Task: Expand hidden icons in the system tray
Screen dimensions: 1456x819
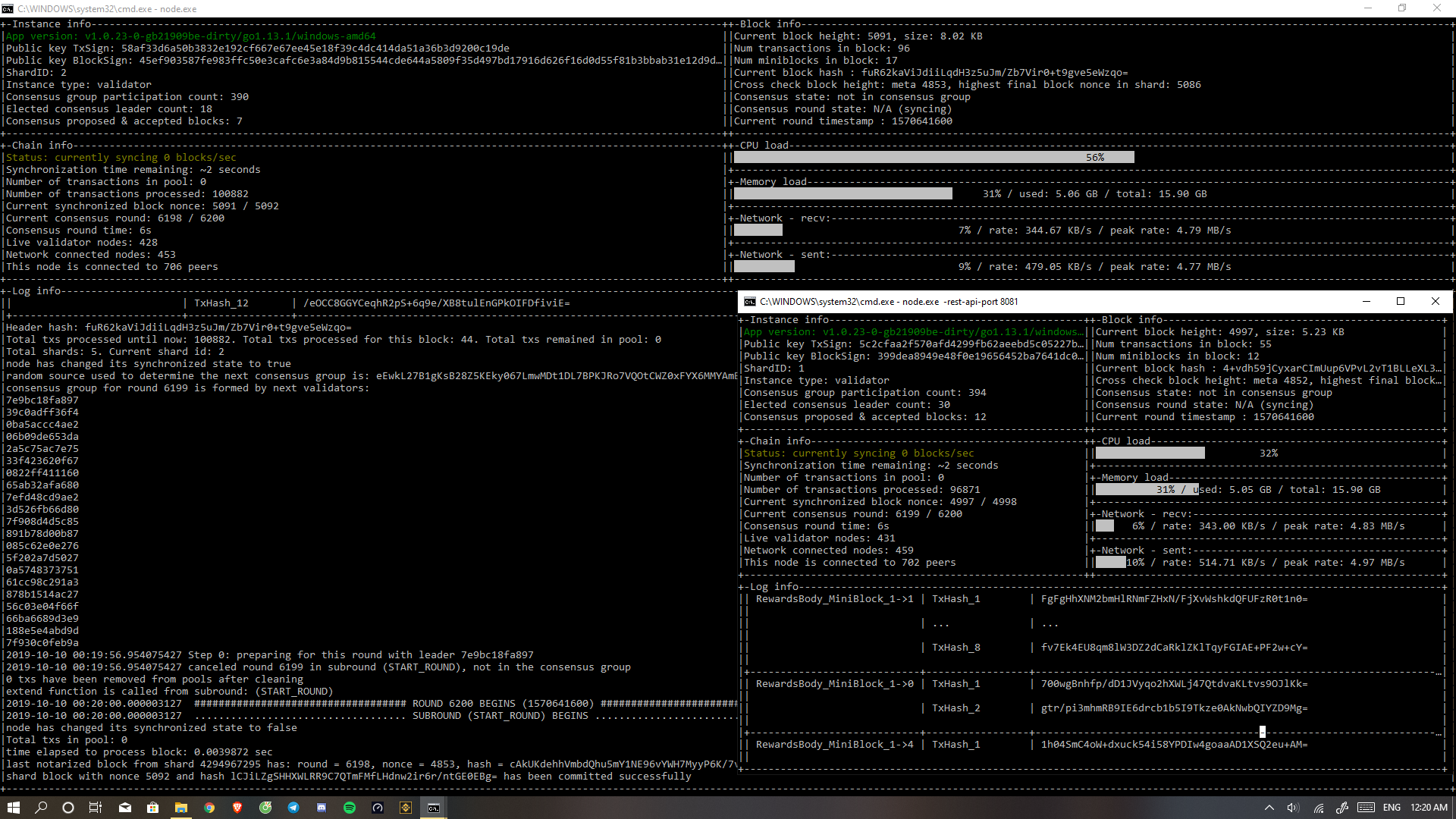Action: coord(1270,808)
